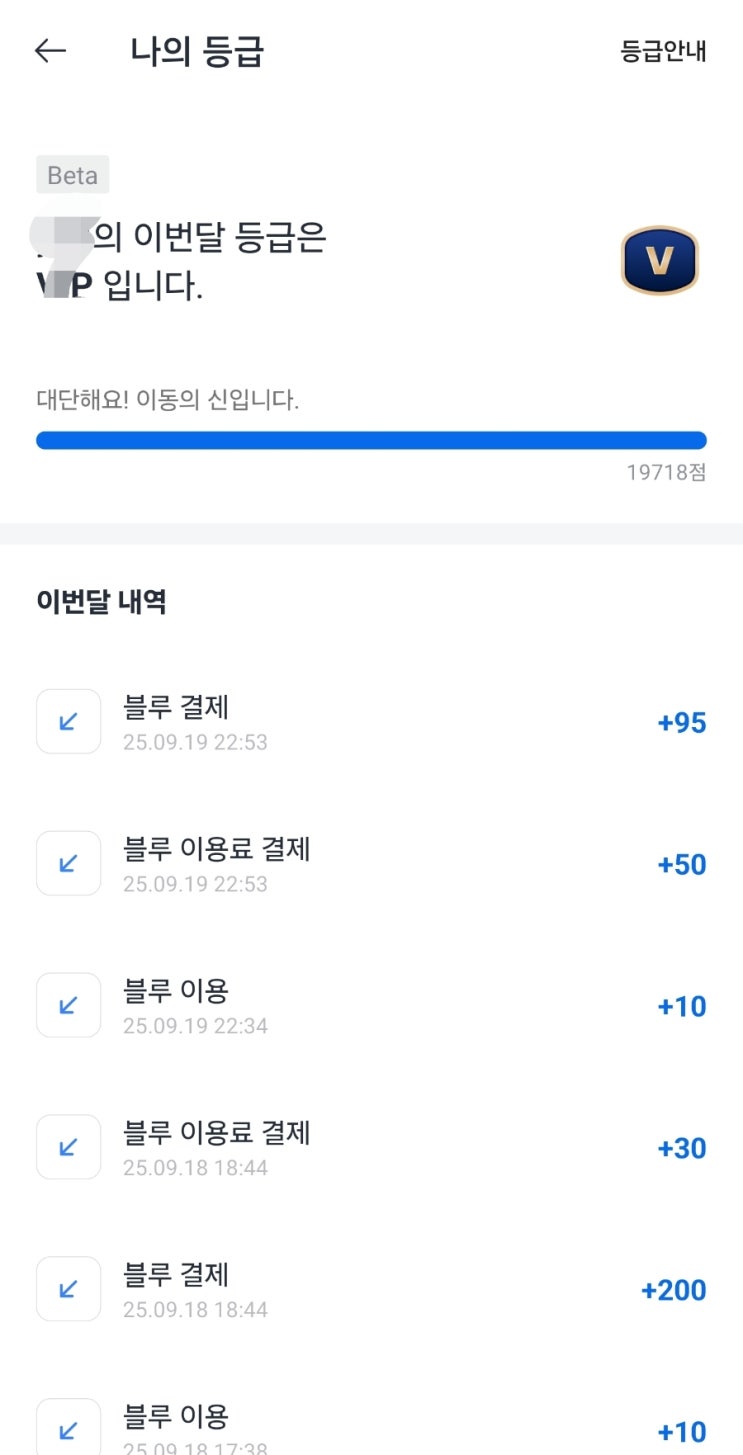Select 블루 이용료 결제 entry dated 25.09.18
This screenshot has height=1455, width=743.
(216, 1134)
